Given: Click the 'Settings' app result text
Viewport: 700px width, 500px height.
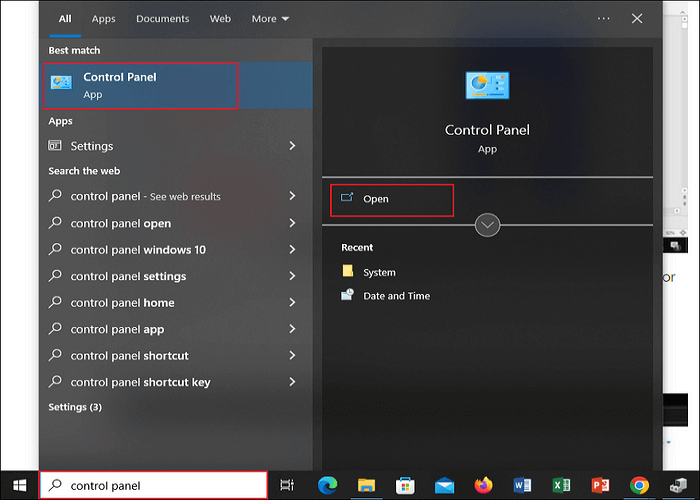Looking at the screenshot, I should (92, 146).
